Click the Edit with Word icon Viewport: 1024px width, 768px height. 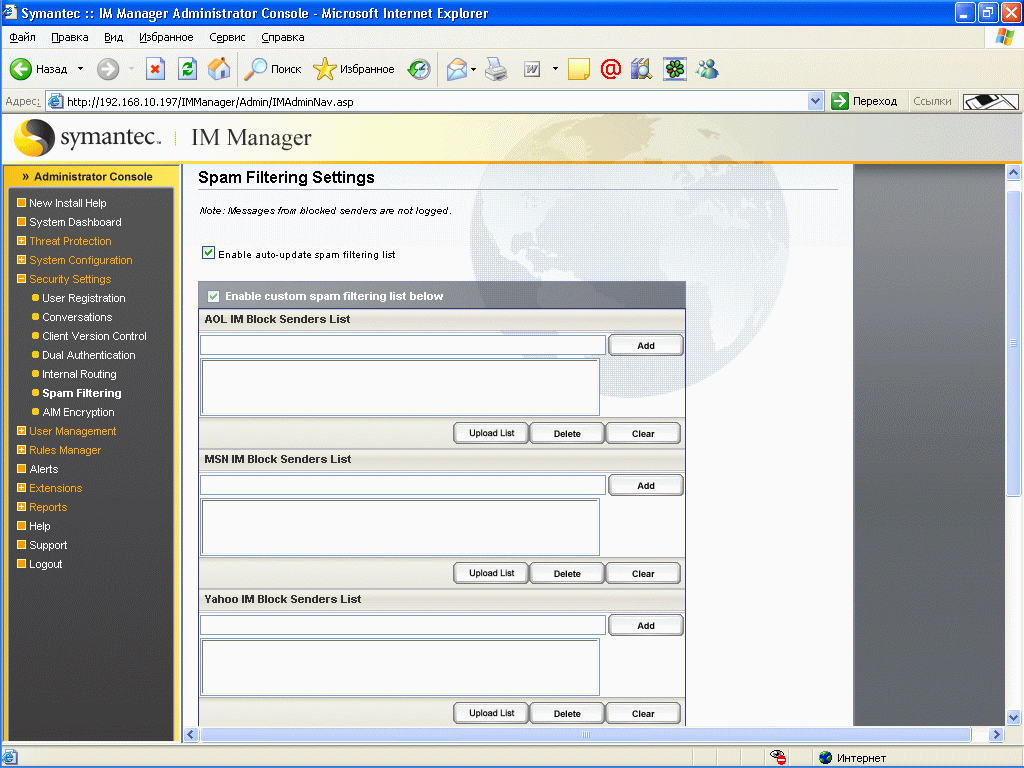tap(532, 69)
